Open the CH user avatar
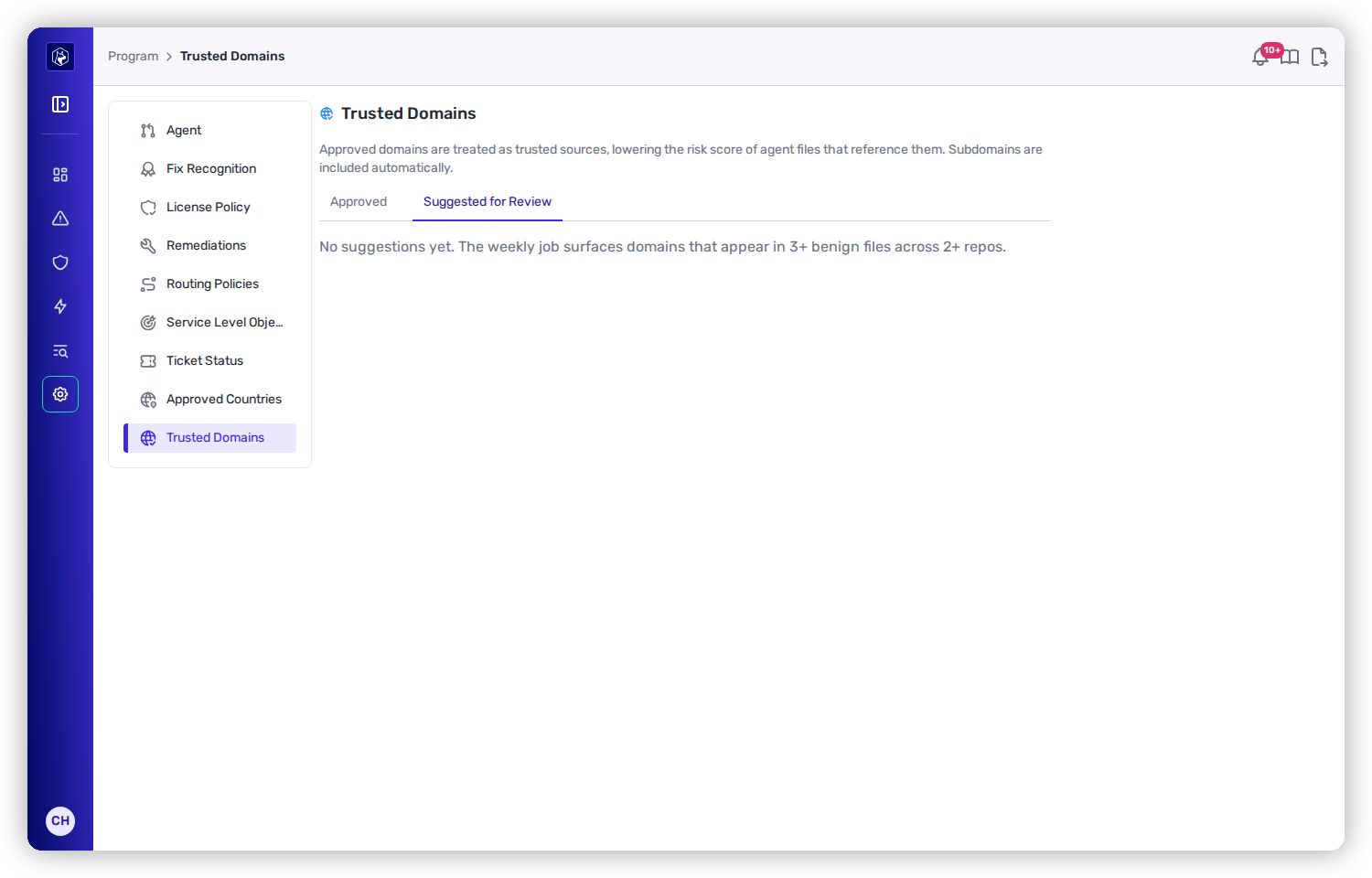 coord(60,820)
